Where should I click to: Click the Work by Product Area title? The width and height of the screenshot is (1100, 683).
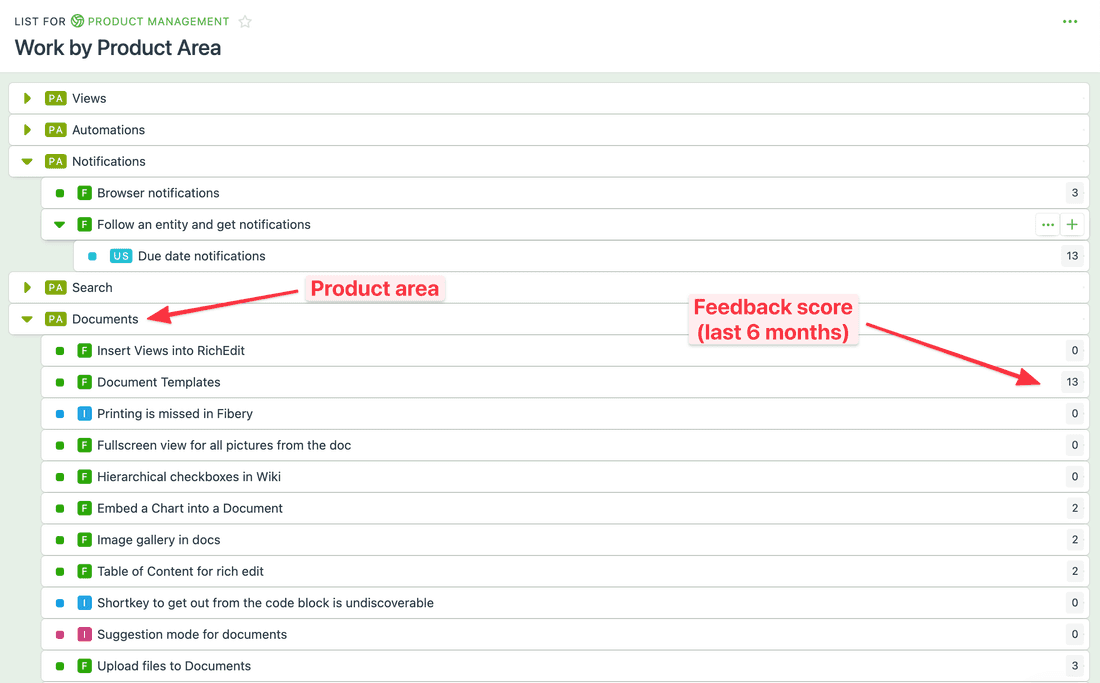pos(117,48)
